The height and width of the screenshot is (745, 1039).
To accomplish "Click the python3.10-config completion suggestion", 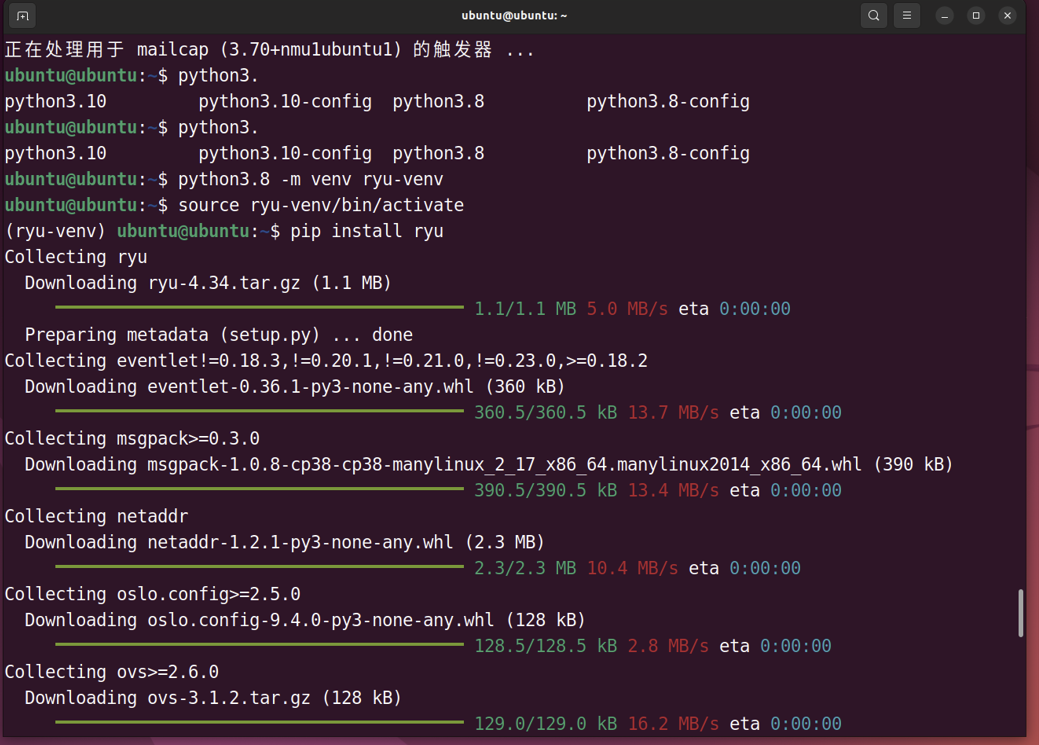I will (284, 101).
